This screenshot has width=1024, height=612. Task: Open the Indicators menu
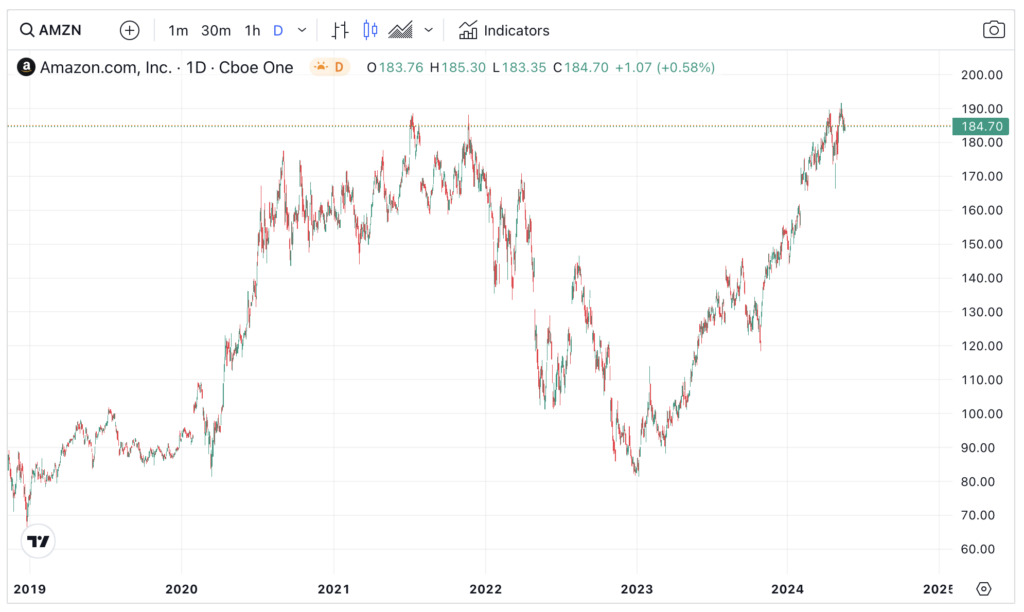[504, 30]
